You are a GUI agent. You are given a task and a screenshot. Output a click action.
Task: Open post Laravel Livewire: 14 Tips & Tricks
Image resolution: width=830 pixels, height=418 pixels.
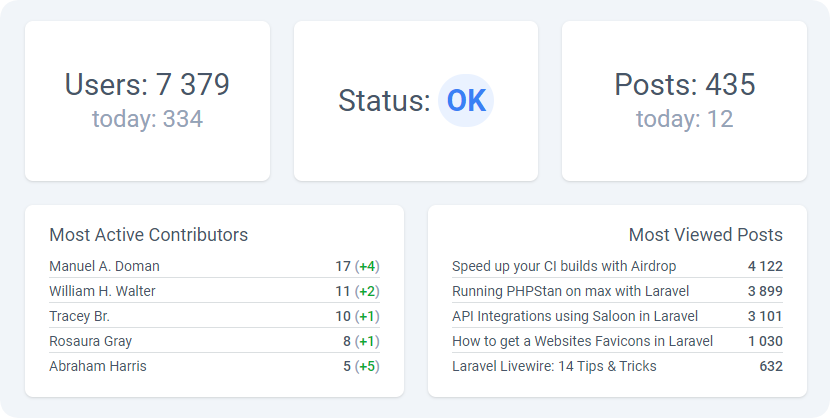554,366
